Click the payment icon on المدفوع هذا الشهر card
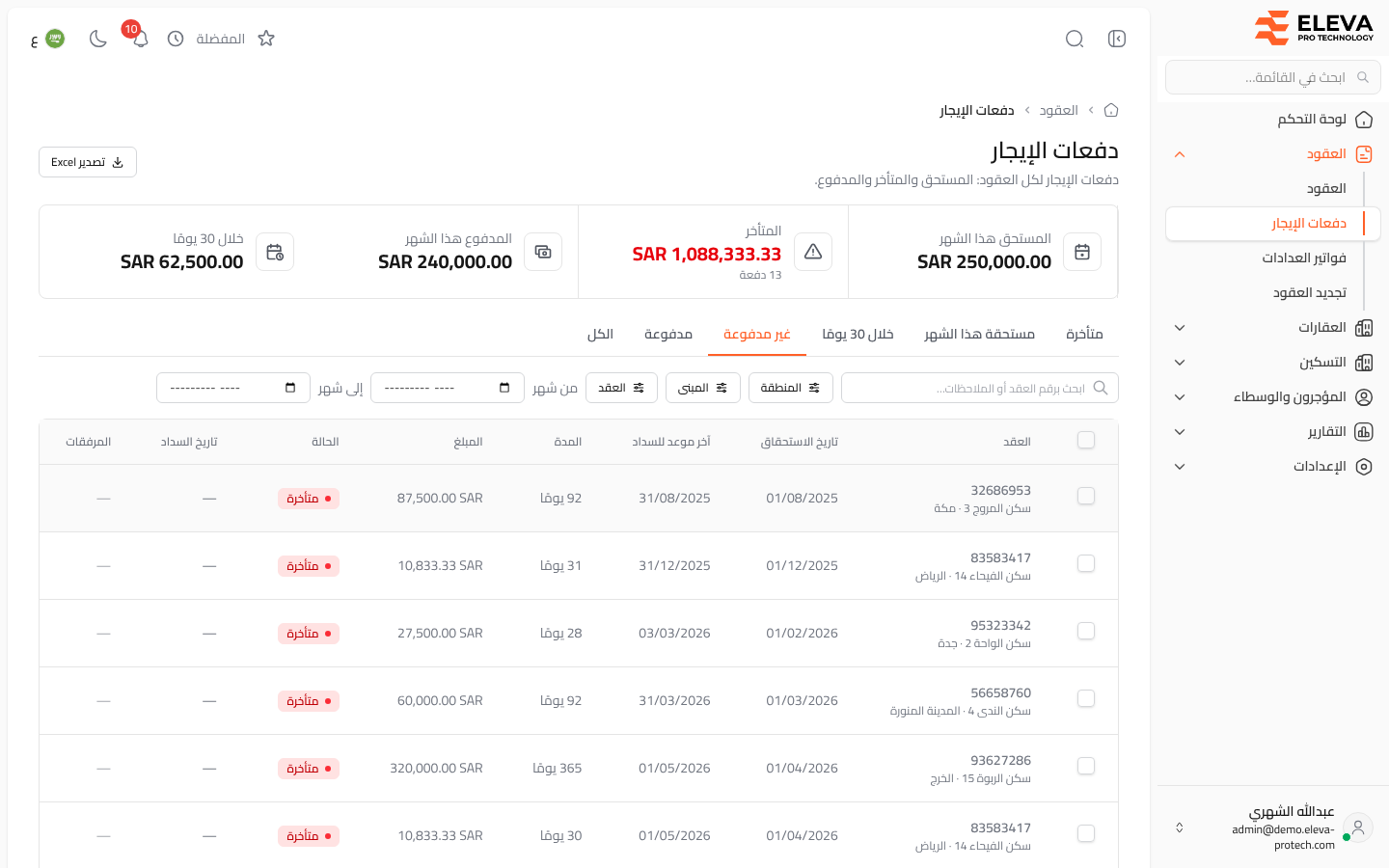This screenshot has height=868, width=1389. click(x=543, y=252)
